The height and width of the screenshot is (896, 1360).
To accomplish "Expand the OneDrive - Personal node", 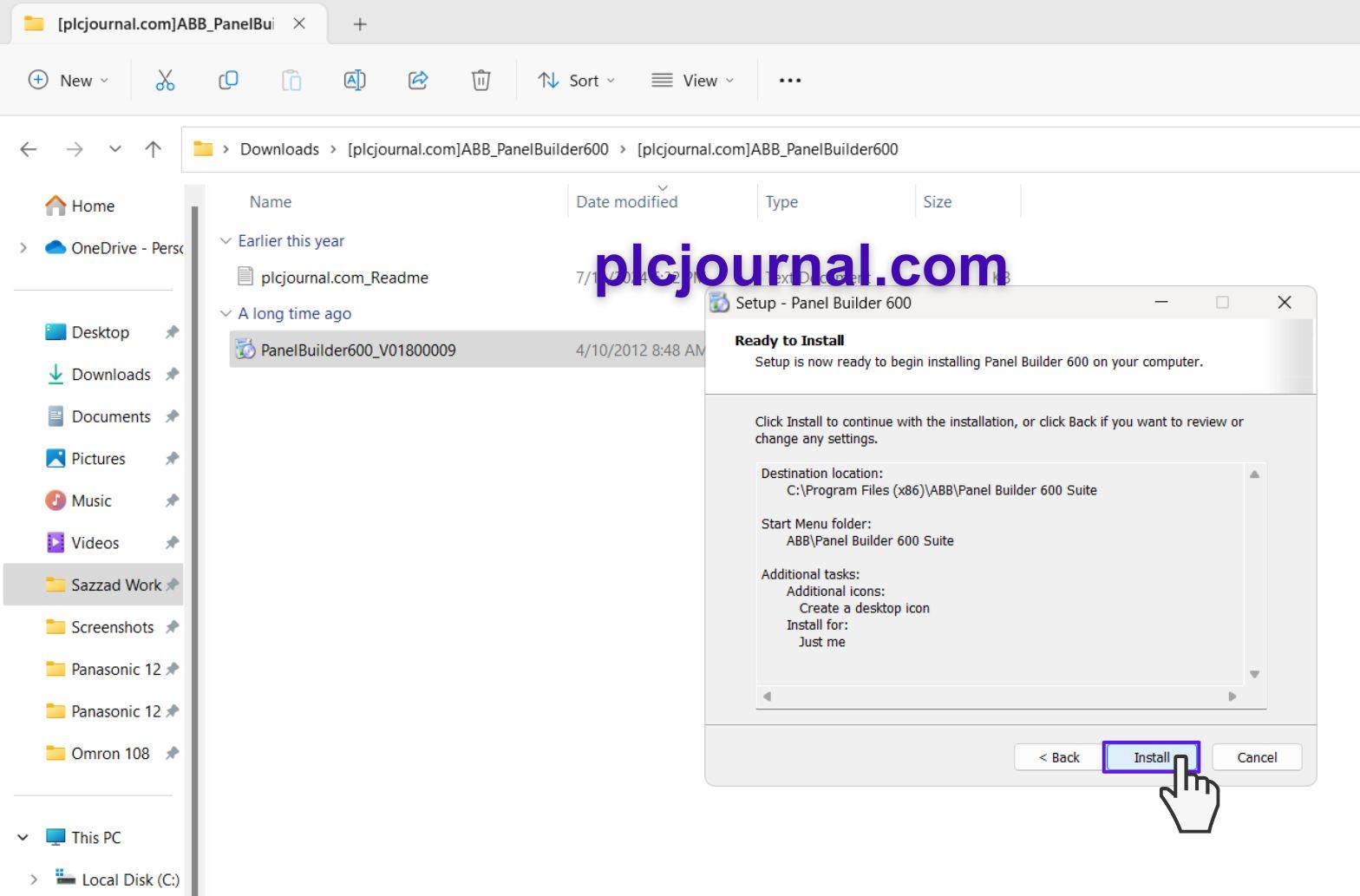I will 23,248.
